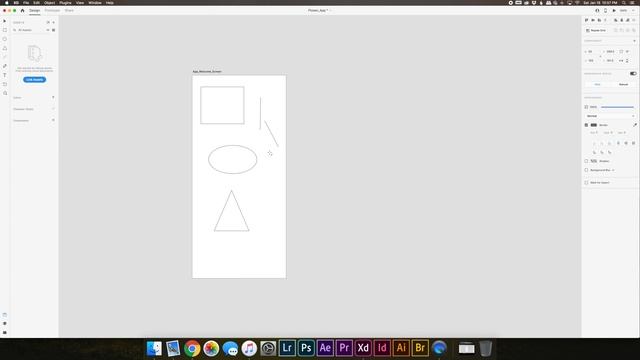
Task: Click the mobile device preview icon
Action: pos(605,10)
